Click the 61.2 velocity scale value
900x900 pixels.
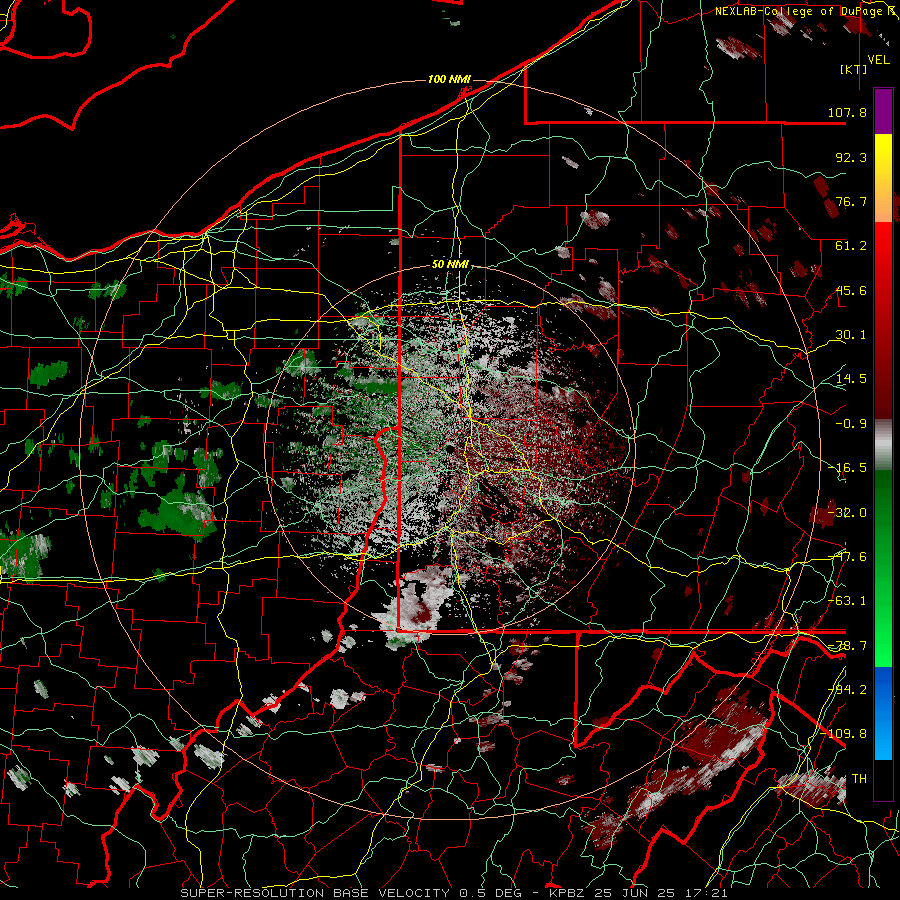851,246
